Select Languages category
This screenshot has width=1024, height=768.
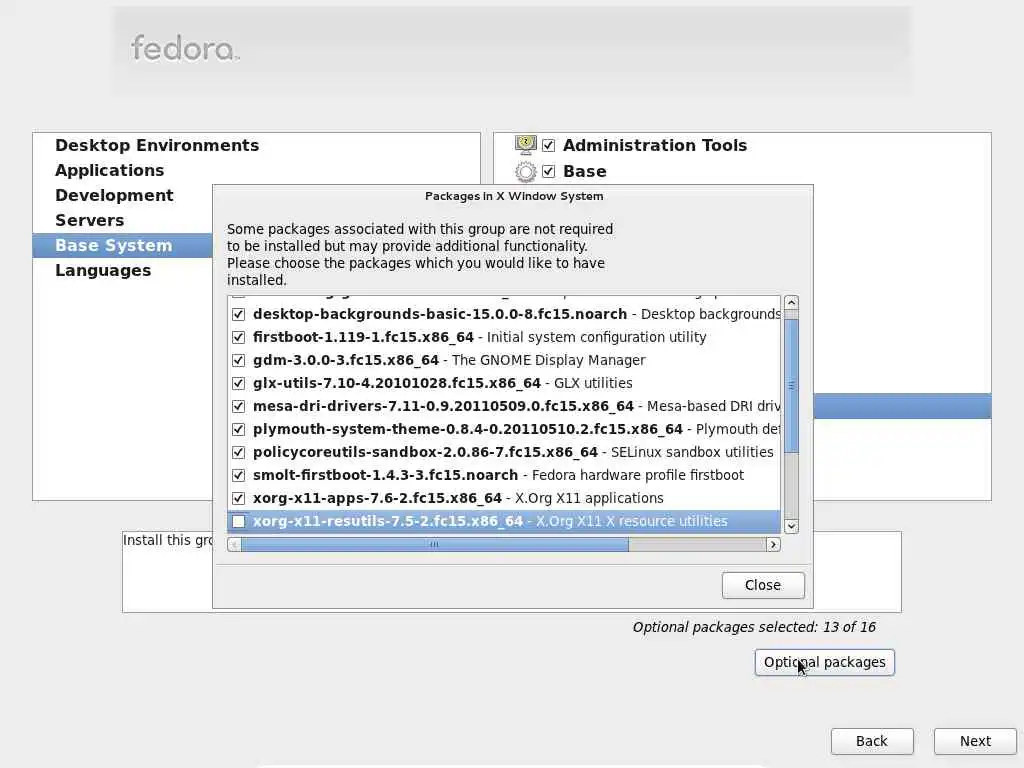[103, 270]
